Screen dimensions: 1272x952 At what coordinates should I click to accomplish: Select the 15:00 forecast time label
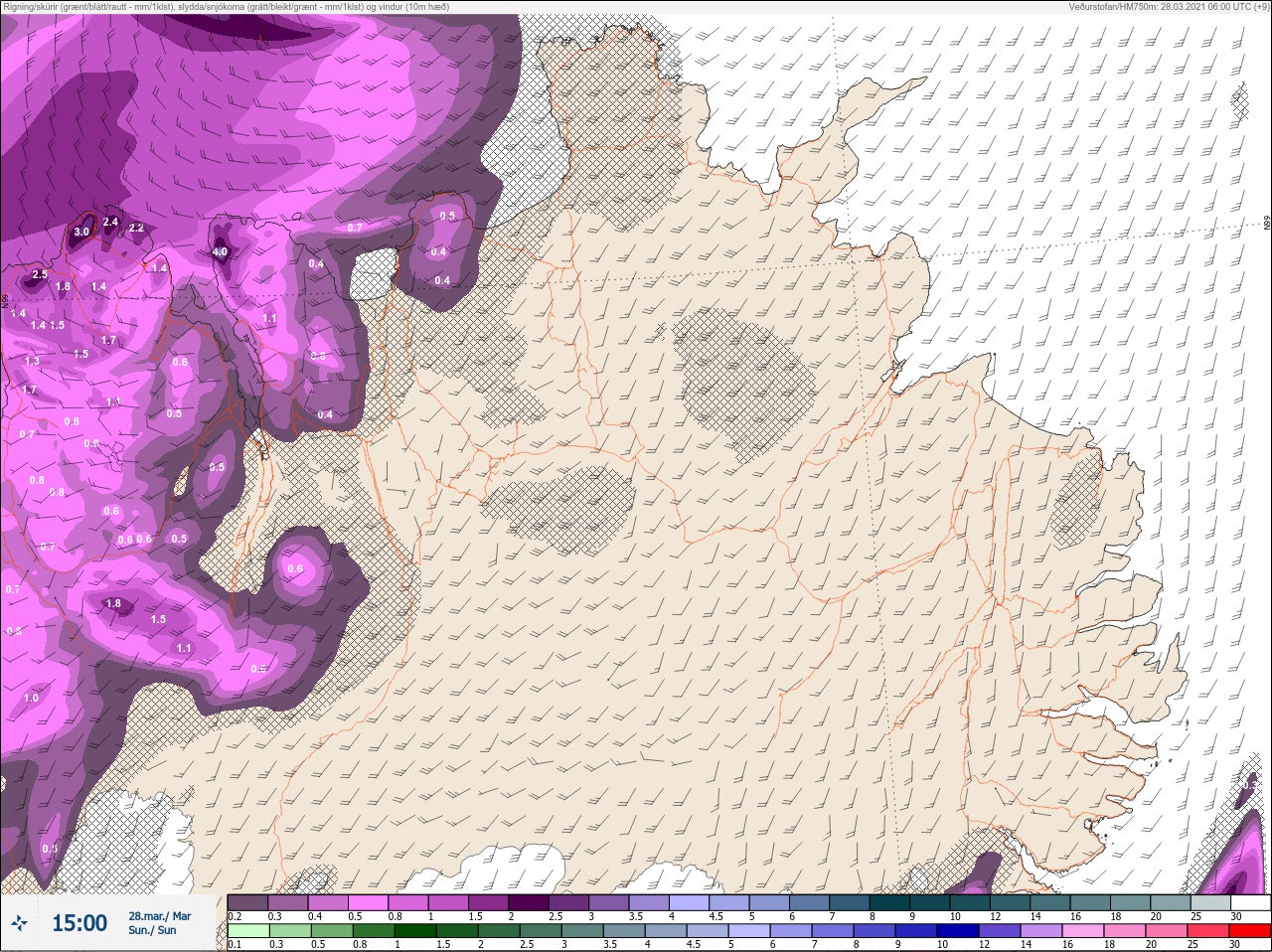point(79,923)
